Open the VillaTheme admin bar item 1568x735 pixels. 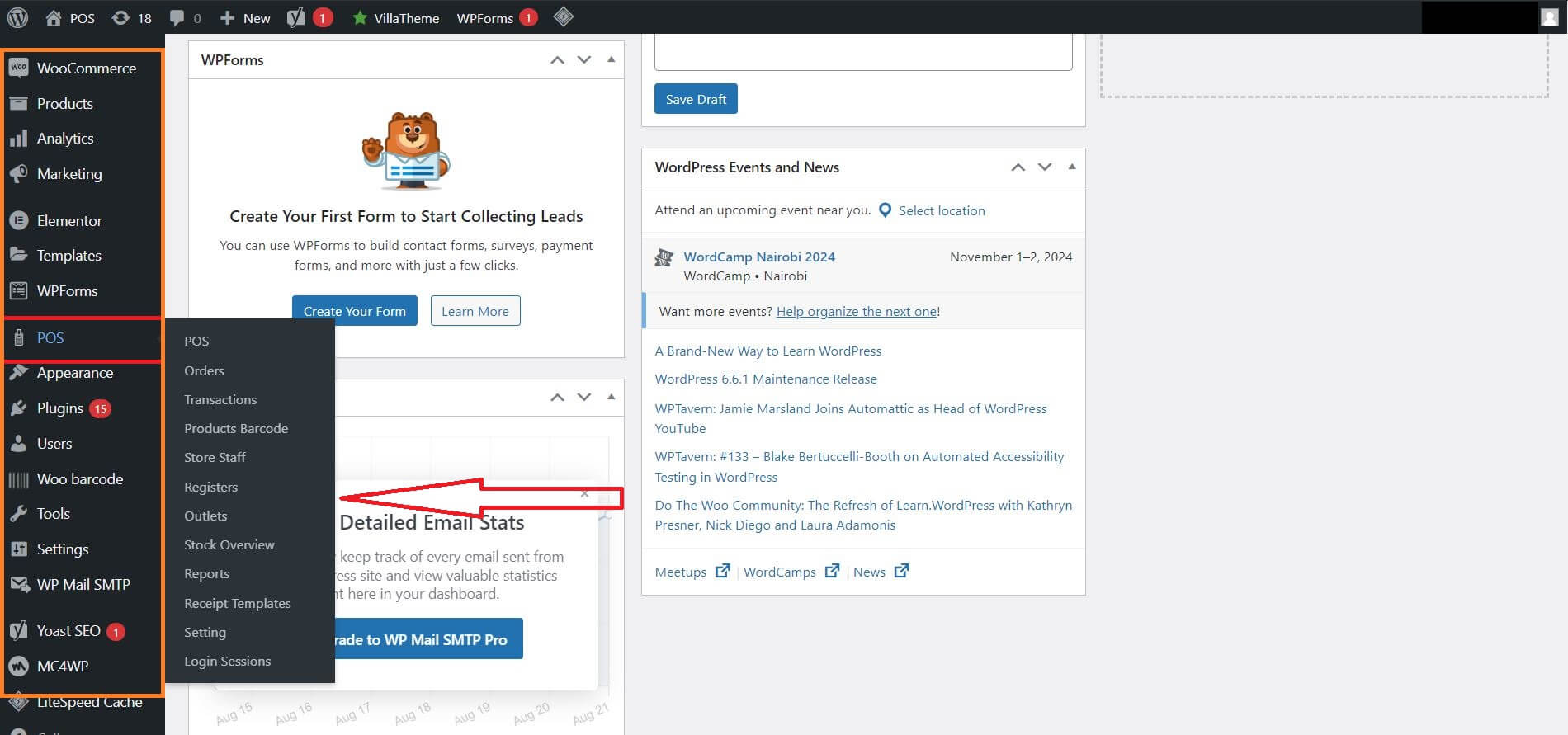click(x=395, y=17)
